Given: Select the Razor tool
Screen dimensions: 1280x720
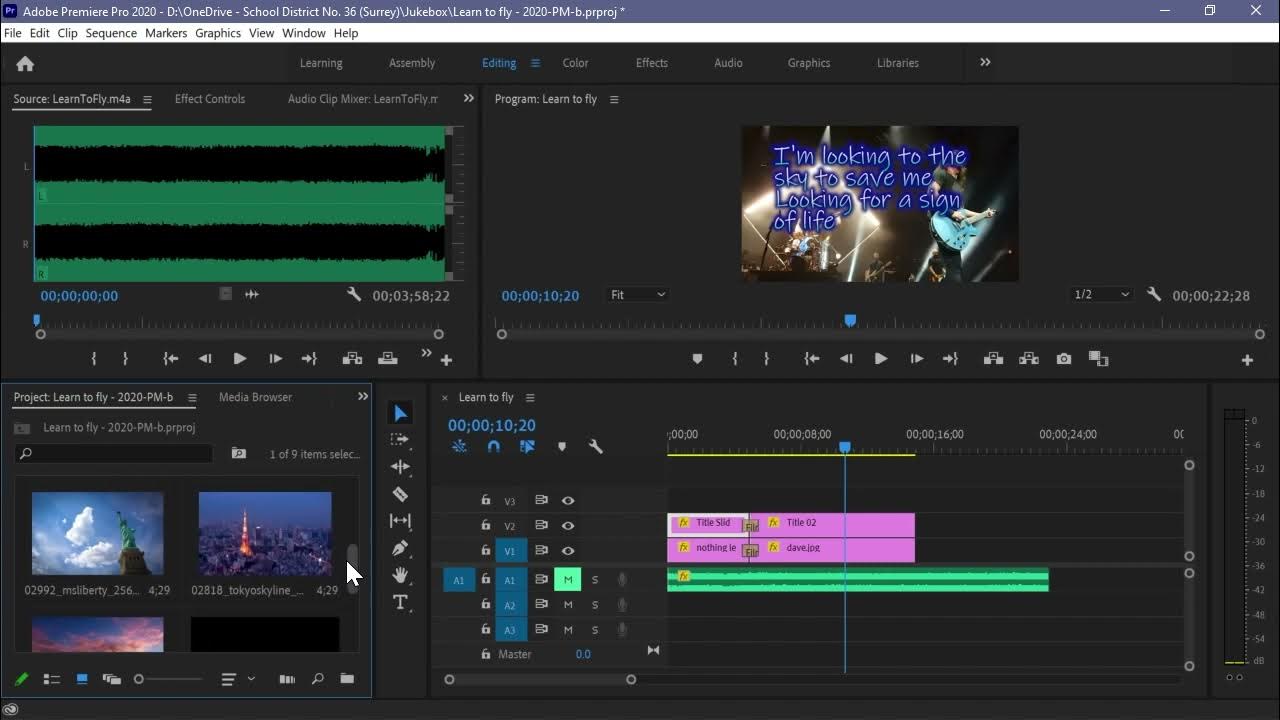Looking at the screenshot, I should (x=400, y=494).
